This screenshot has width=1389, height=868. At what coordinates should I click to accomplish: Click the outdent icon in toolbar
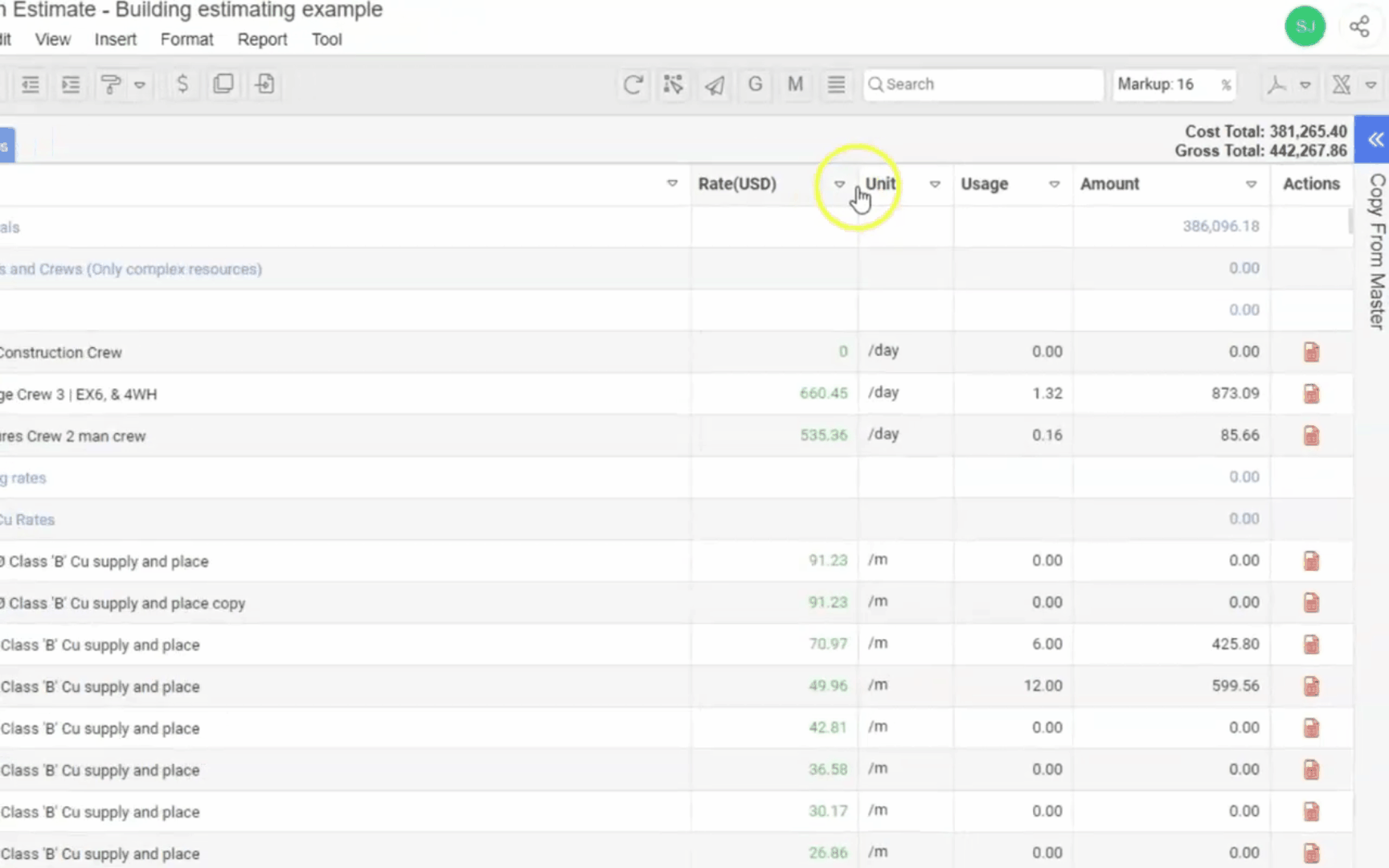click(31, 84)
